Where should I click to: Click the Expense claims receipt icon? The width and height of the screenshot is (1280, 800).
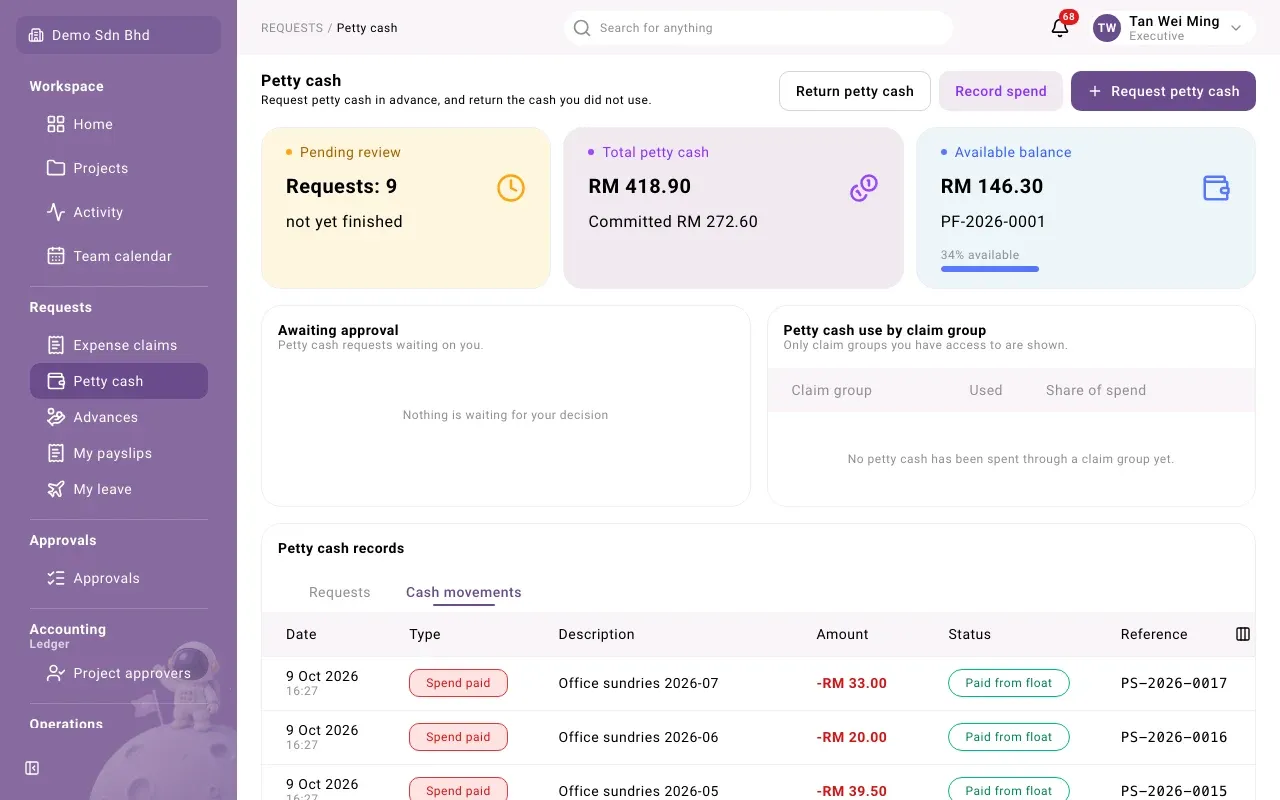[x=56, y=345]
